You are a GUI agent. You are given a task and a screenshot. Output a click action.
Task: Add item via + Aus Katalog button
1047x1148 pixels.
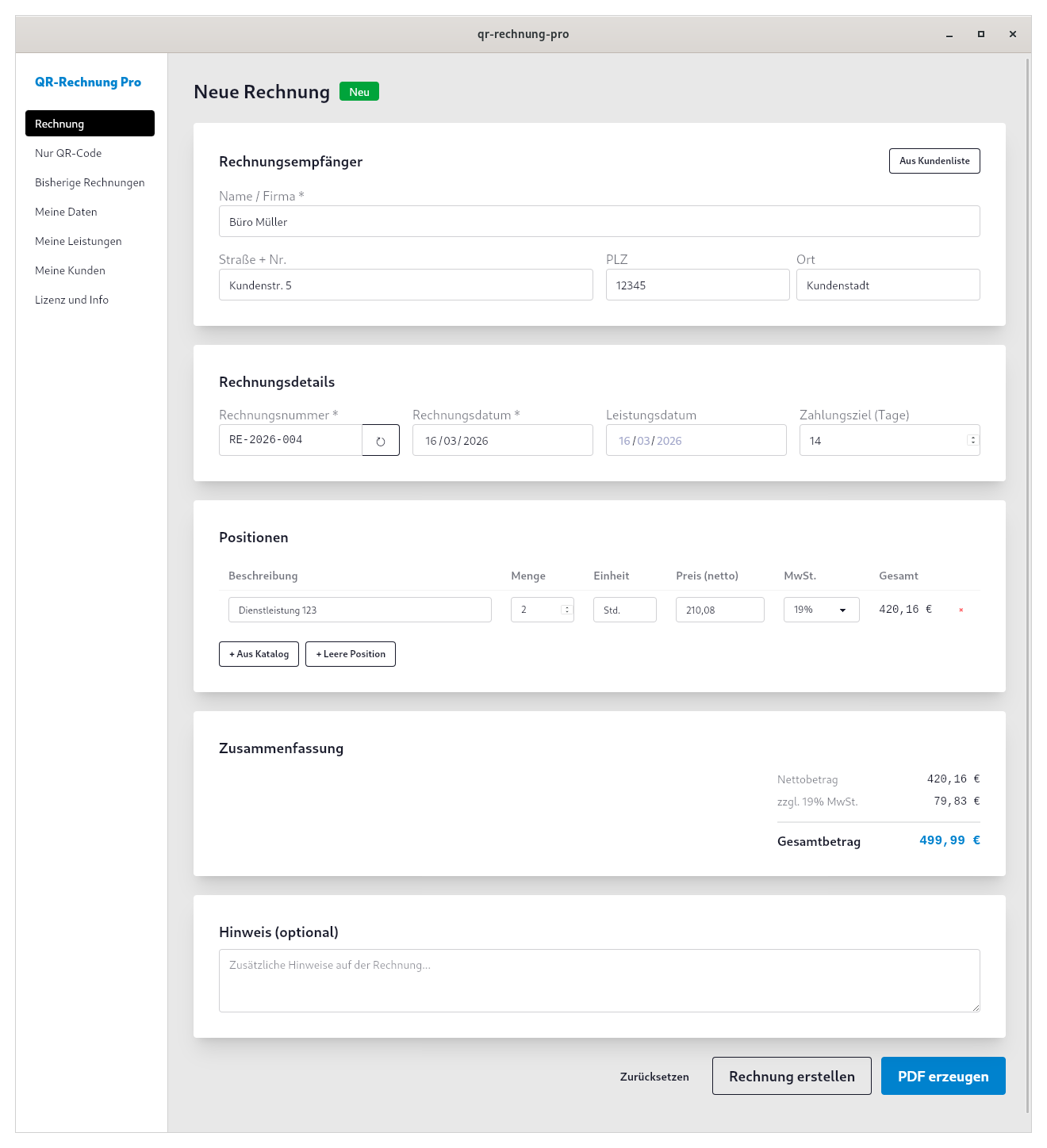coord(259,654)
